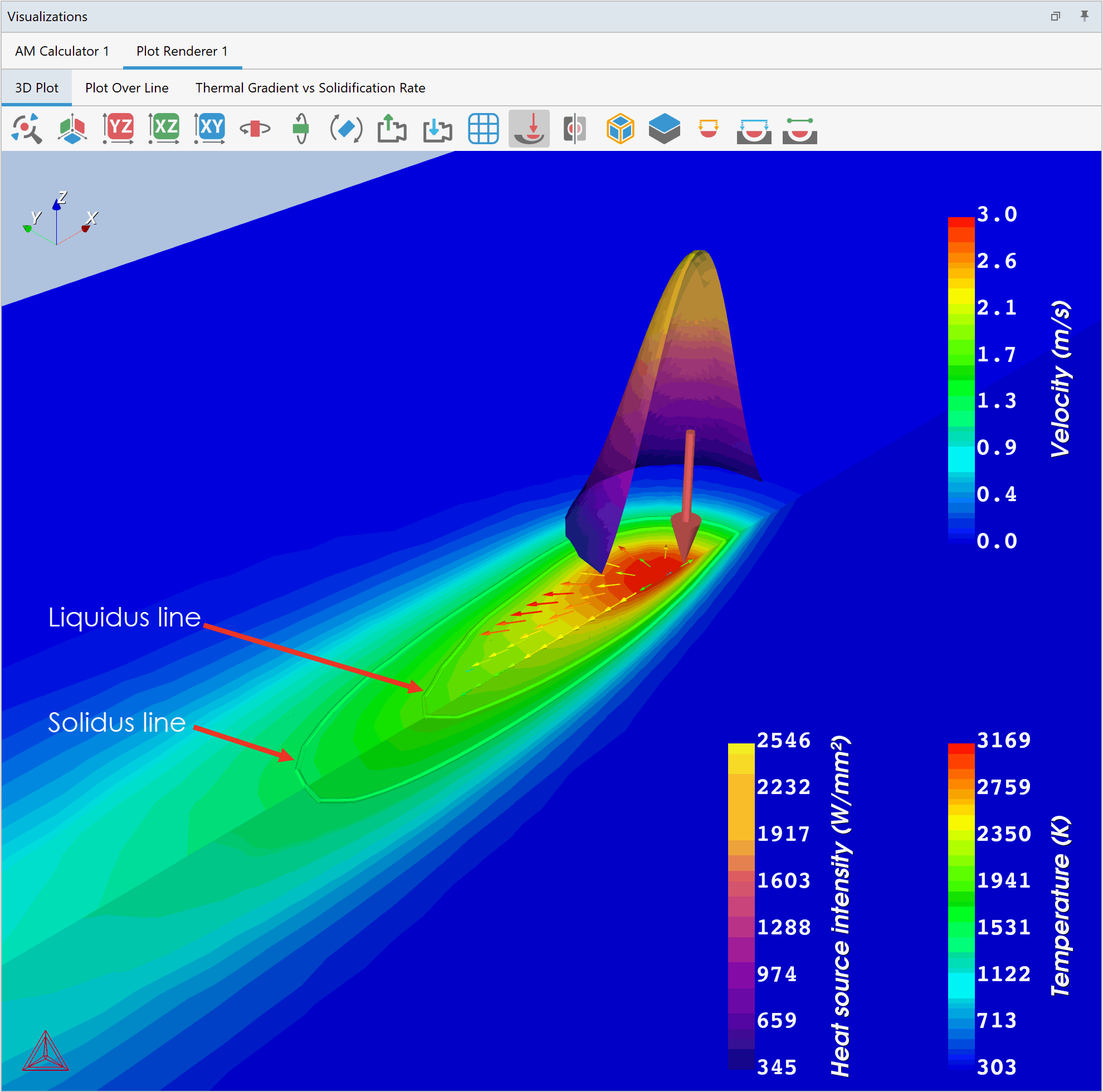
Task: Rotate view around vertical green axis icon
Action: [x=300, y=129]
